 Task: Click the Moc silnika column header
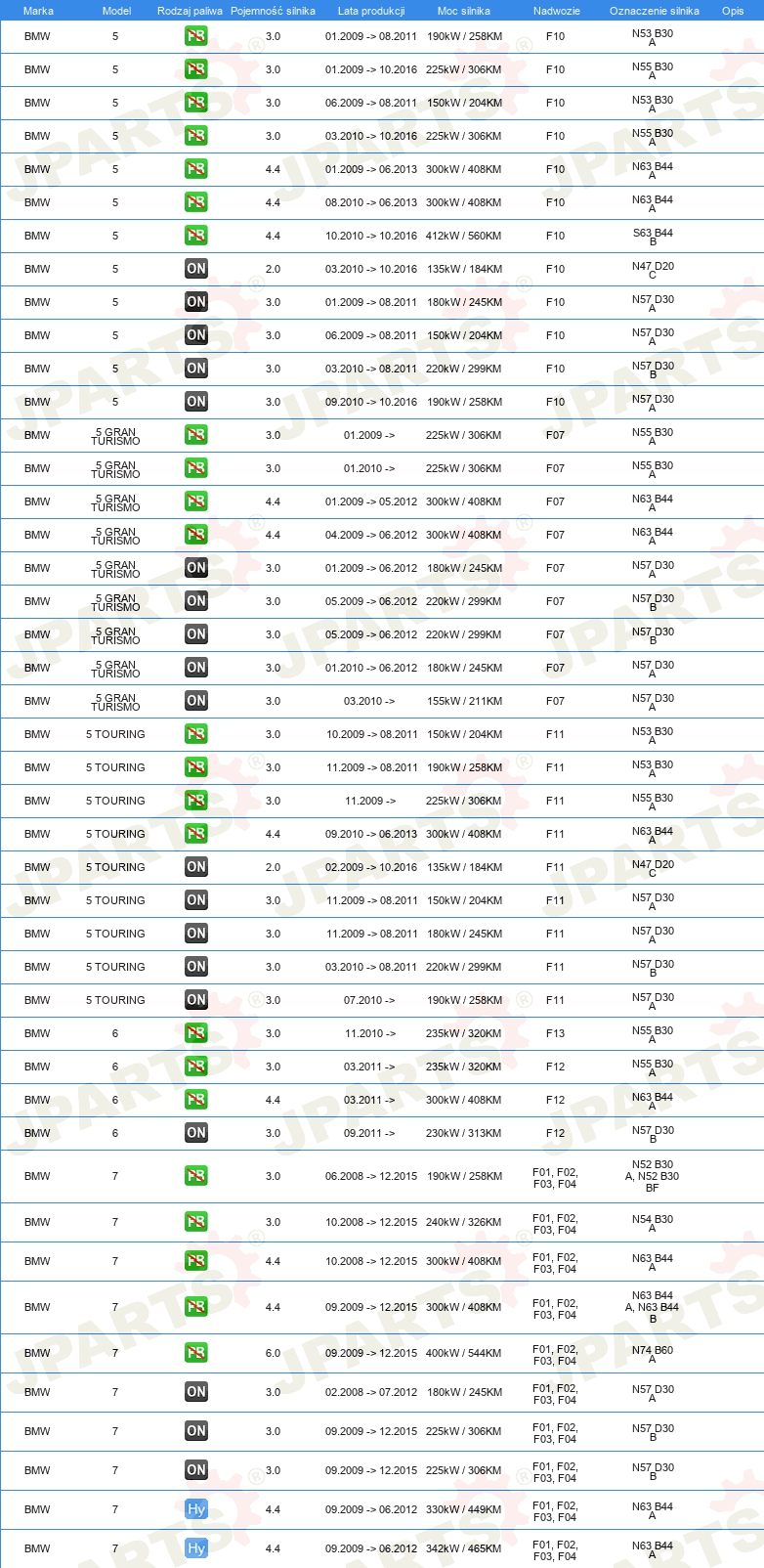pos(464,11)
